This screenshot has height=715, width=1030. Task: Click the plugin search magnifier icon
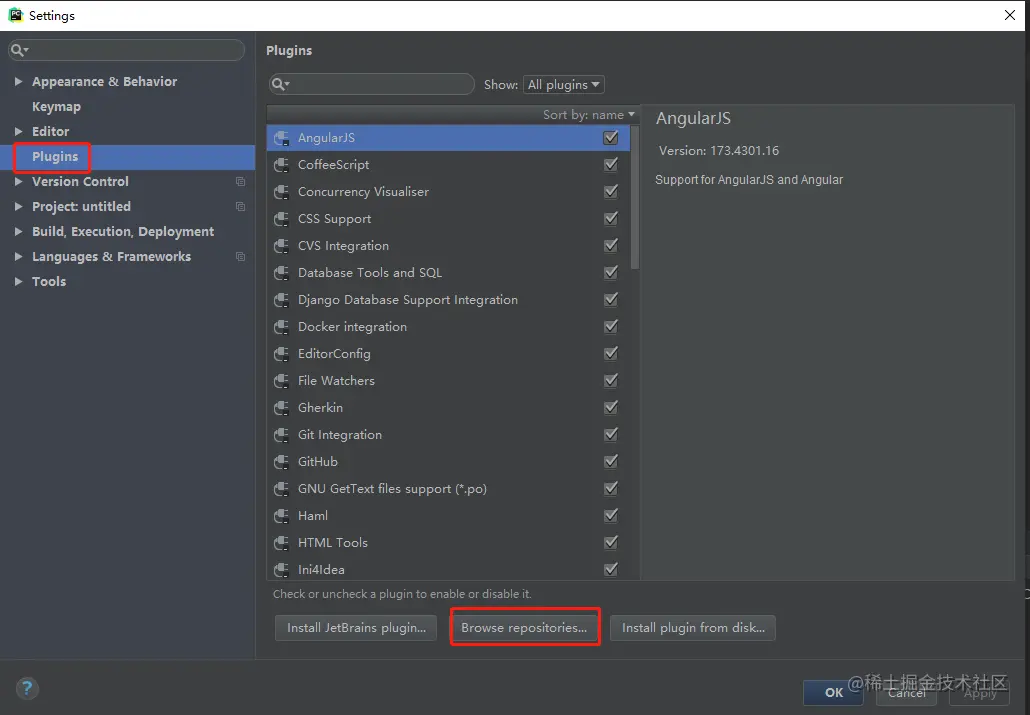280,84
